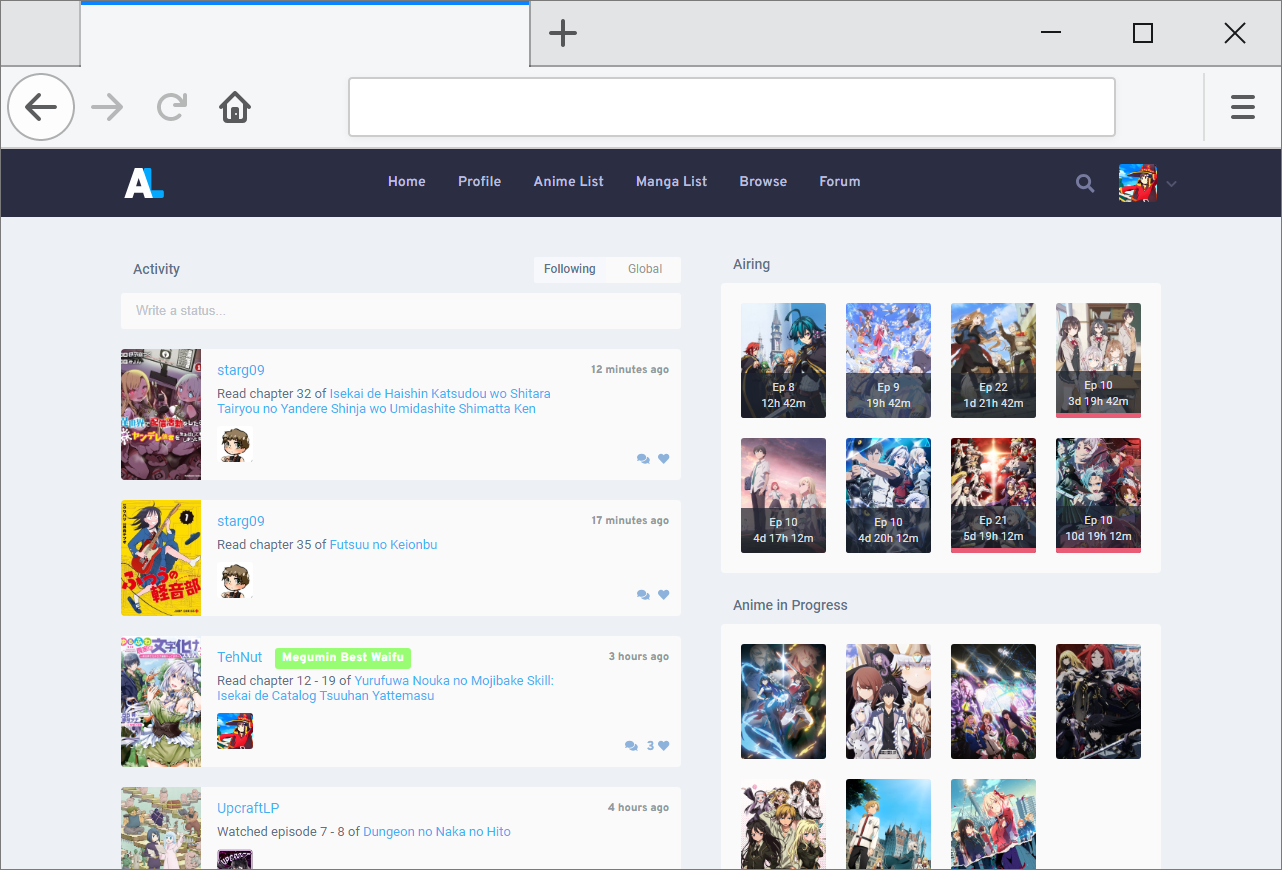This screenshot has height=870, width=1282.
Task: Like TehNut's manga reading activity
Action: pyautogui.click(x=663, y=745)
